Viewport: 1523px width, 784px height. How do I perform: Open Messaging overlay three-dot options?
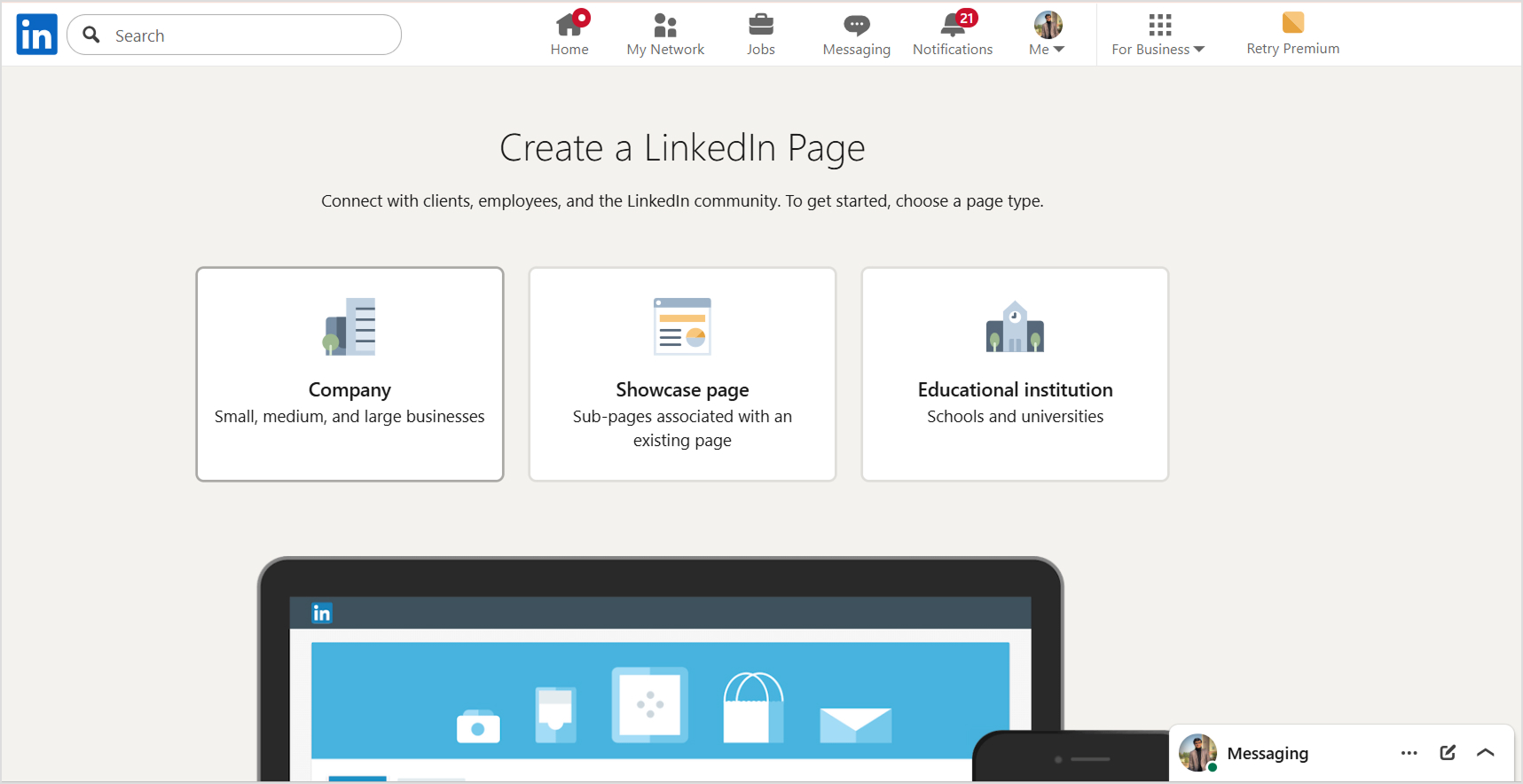click(1409, 753)
